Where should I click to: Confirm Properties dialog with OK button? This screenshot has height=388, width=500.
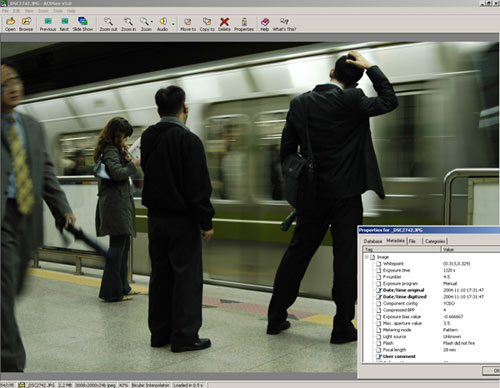(x=491, y=371)
